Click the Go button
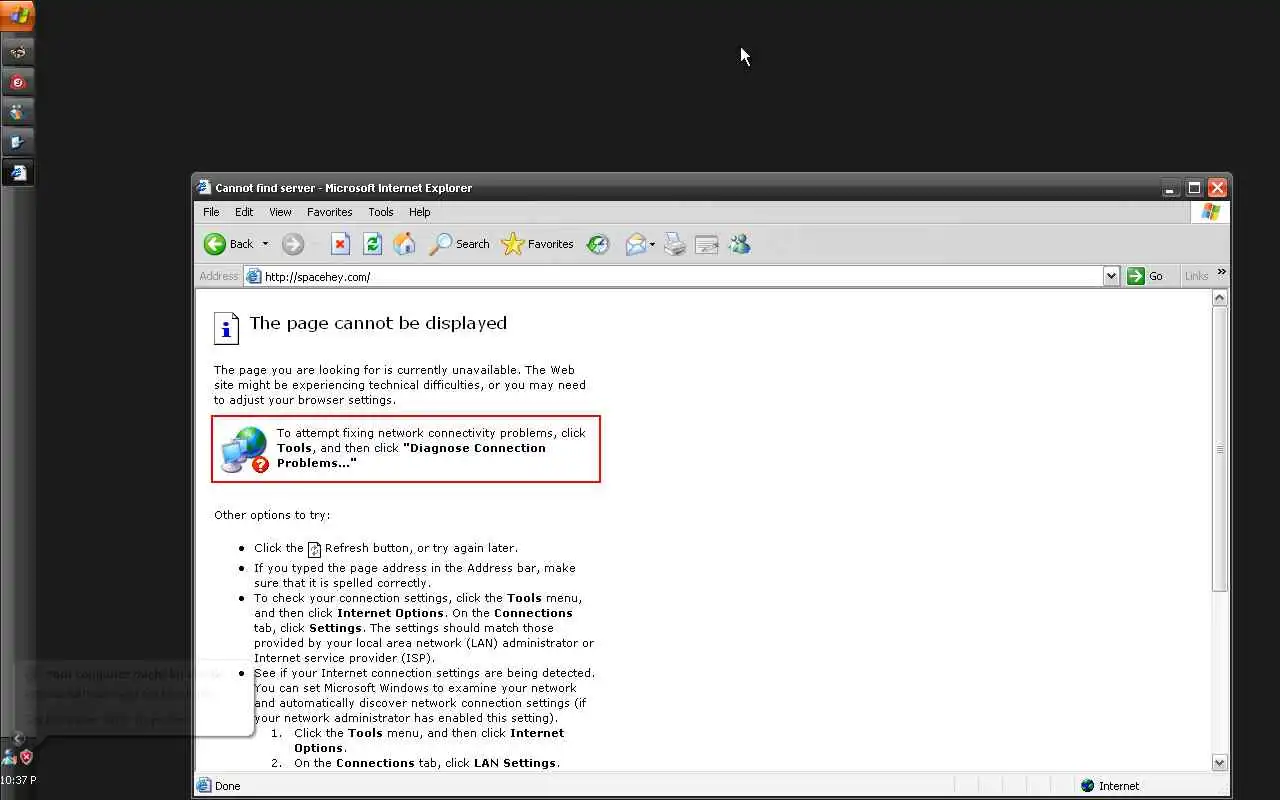This screenshot has height=800, width=1280. coord(1146,277)
